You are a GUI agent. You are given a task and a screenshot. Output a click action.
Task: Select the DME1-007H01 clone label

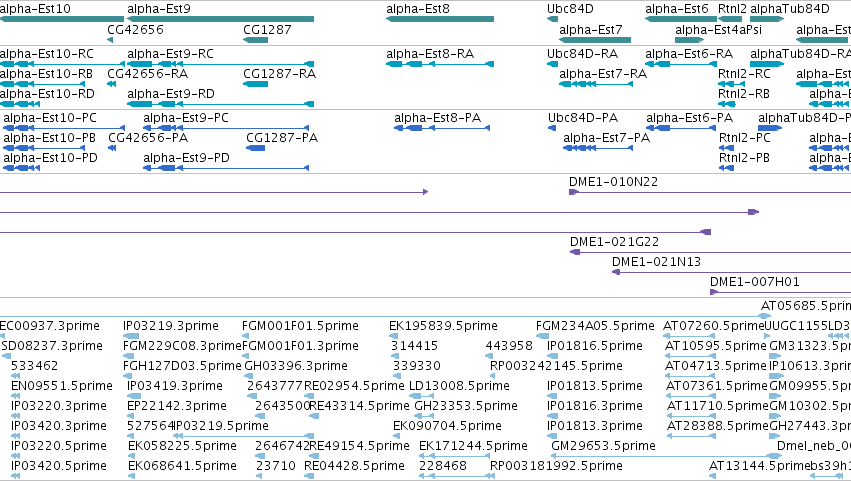coord(755,282)
